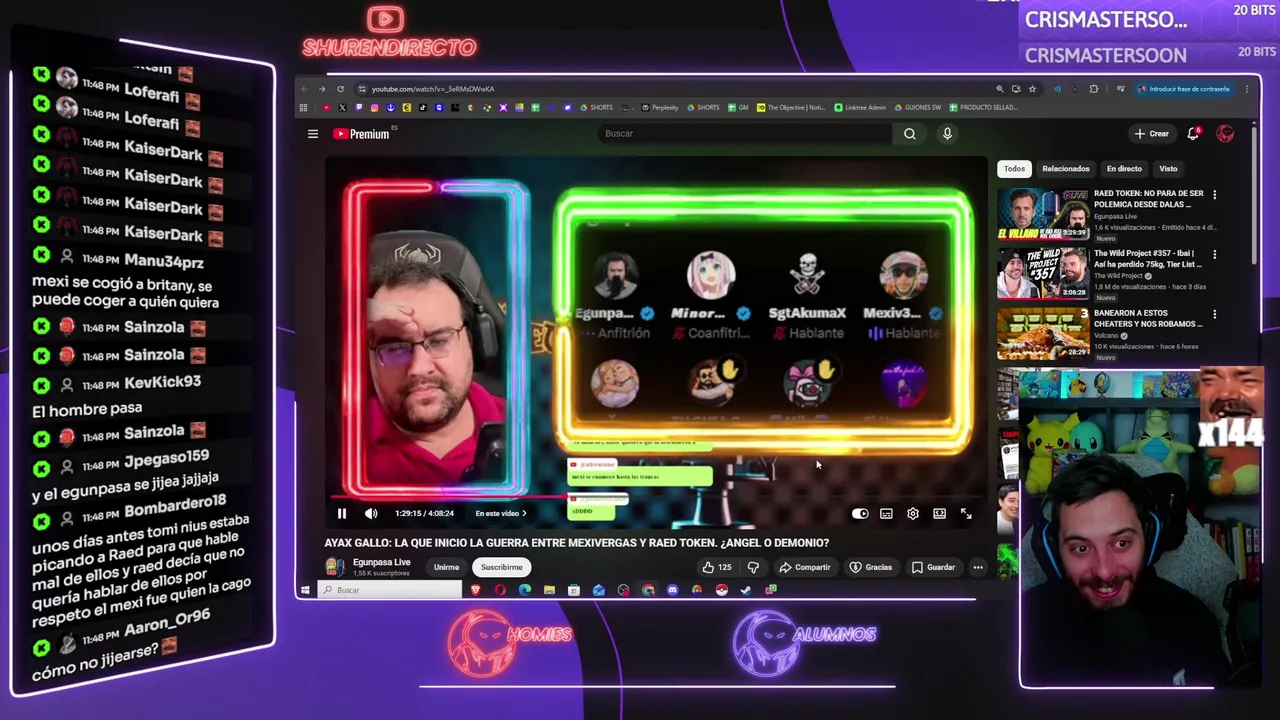Switch the player to theater mode
This screenshot has width=1280, height=720.
click(939, 513)
